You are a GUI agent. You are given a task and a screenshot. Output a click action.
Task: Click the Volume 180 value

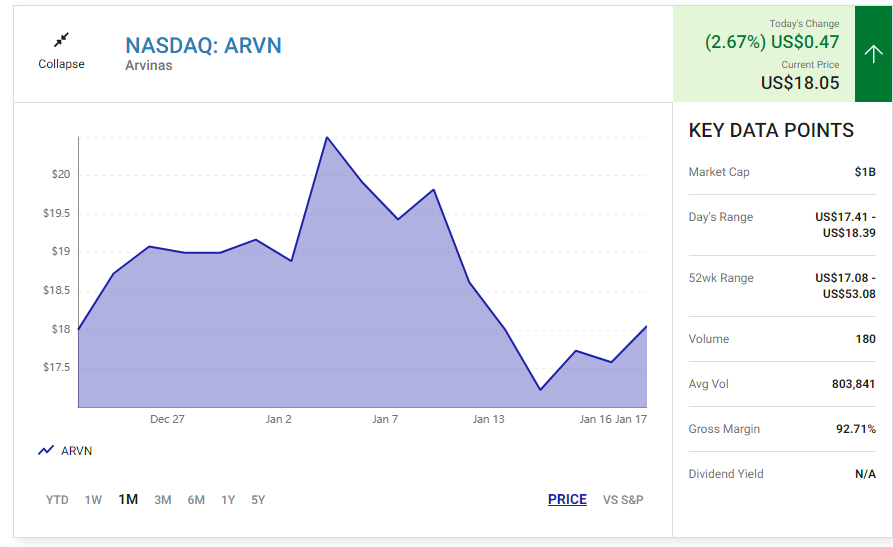tap(866, 339)
